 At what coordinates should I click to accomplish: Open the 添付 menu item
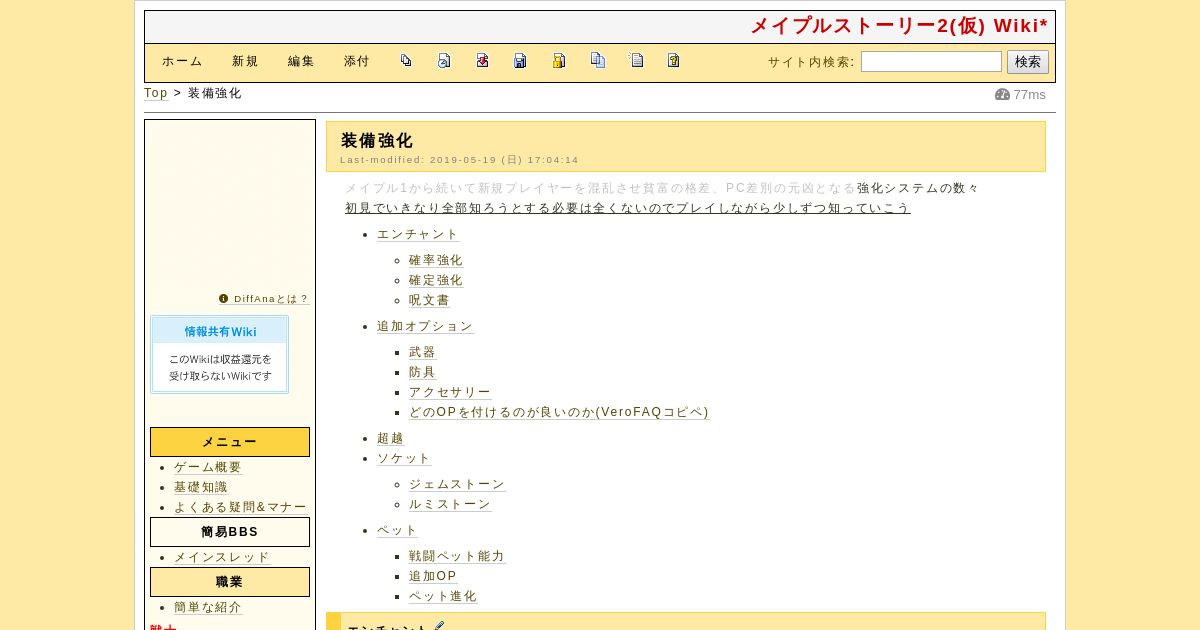(x=357, y=62)
